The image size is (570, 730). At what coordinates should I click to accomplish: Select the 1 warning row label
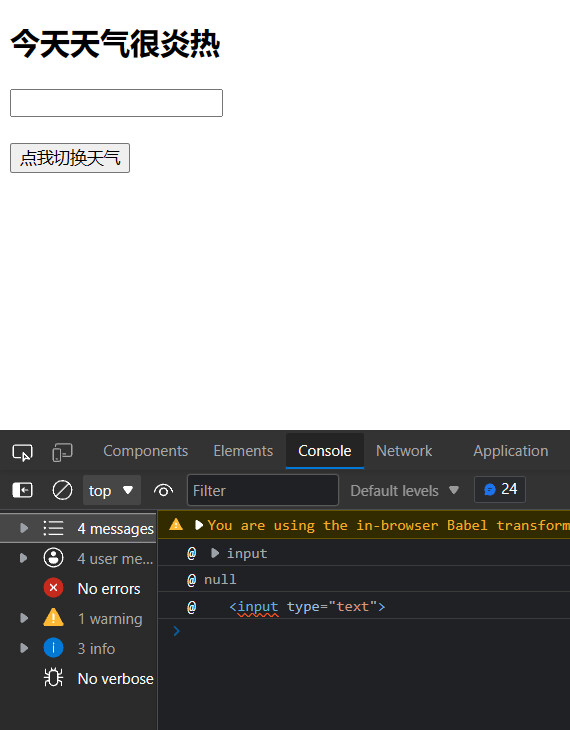click(110, 619)
